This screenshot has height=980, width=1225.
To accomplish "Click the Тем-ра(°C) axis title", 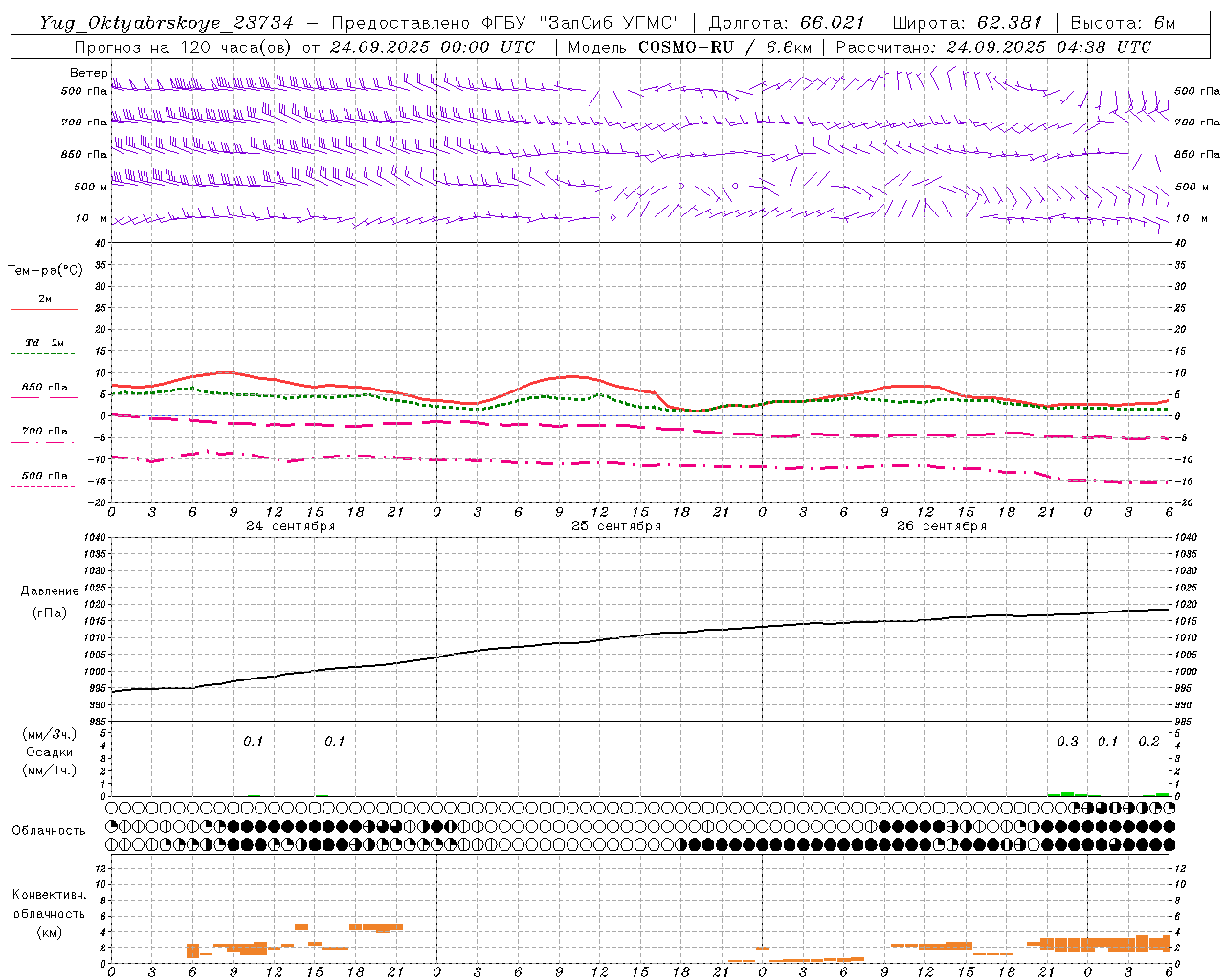I will (45, 271).
